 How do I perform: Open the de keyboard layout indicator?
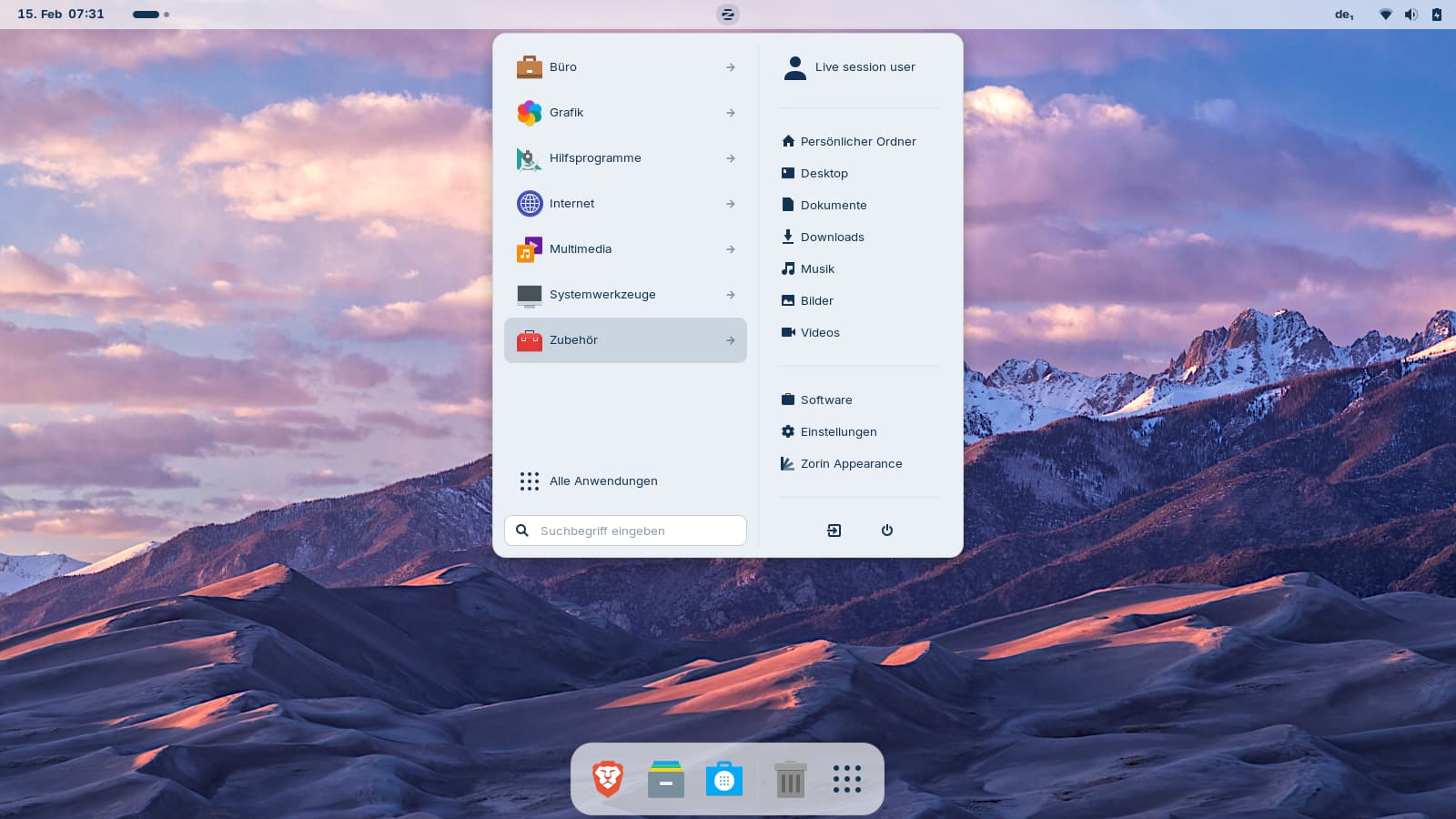tap(1344, 15)
